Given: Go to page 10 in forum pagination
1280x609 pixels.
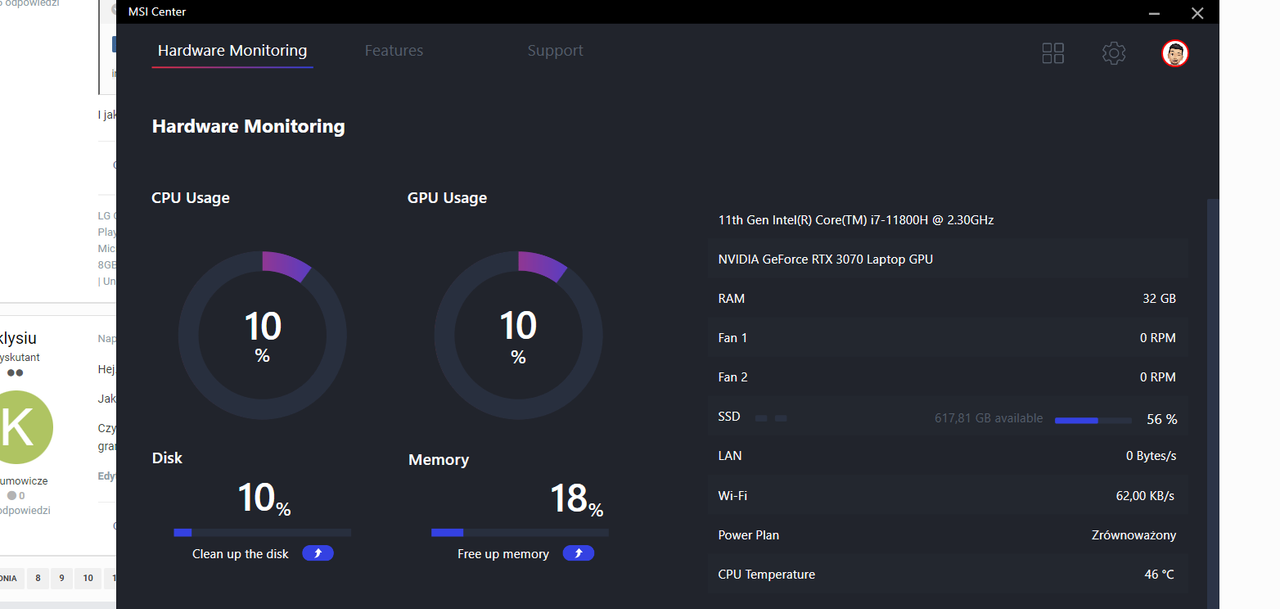Looking at the screenshot, I should 88,578.
